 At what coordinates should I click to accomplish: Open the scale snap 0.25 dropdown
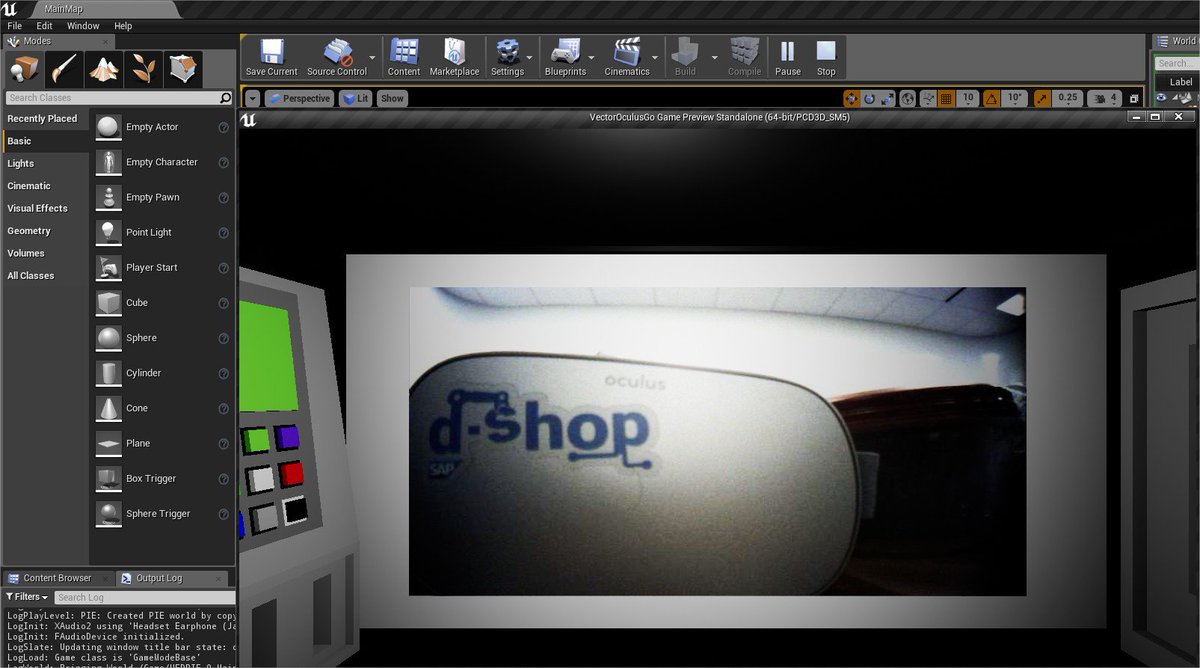(1068, 98)
